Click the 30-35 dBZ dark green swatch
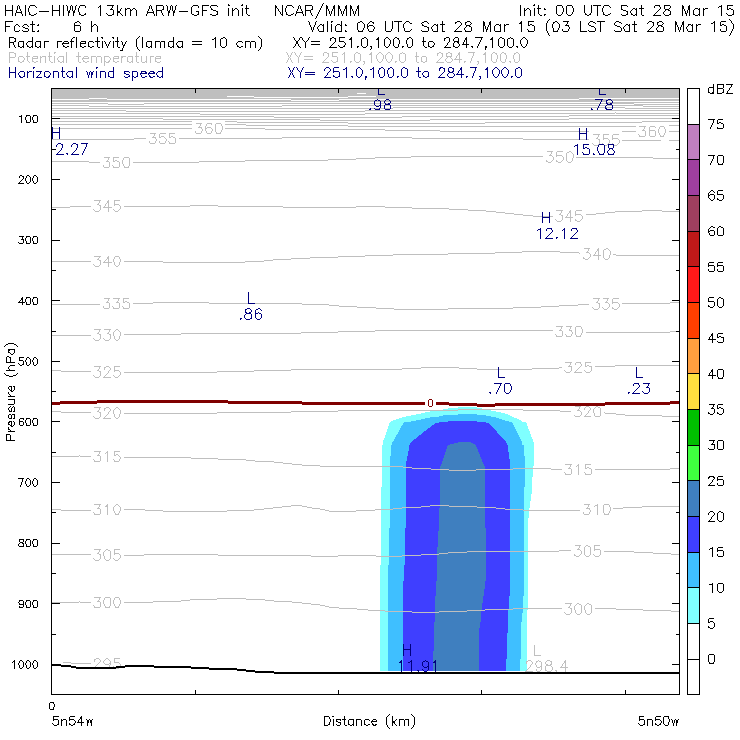 pos(693,427)
